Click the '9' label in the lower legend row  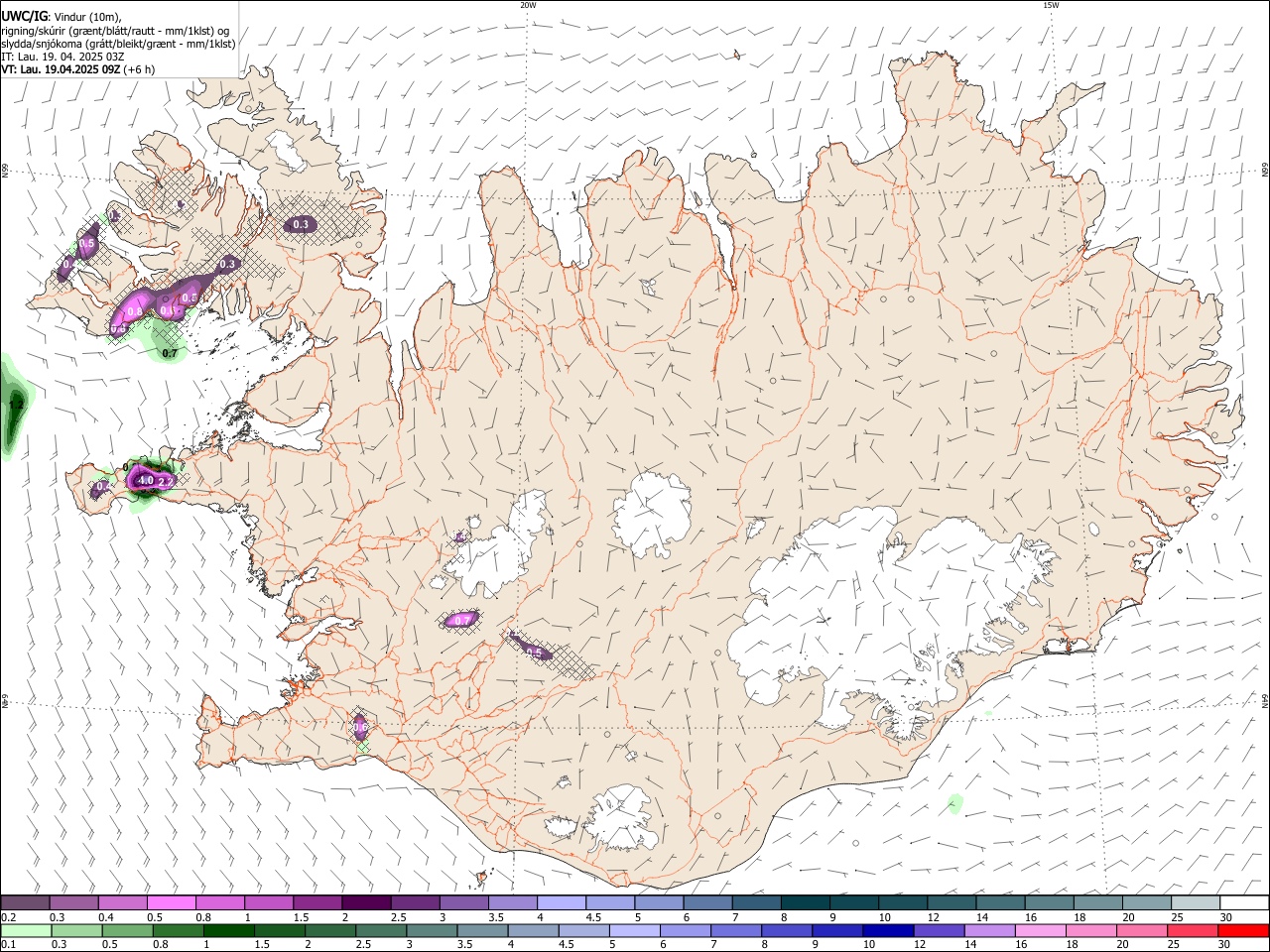814,945
